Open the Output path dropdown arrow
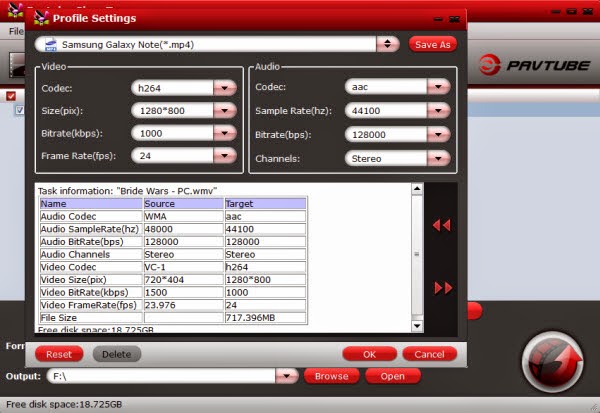Image resolution: width=600 pixels, height=413 pixels. point(287,376)
